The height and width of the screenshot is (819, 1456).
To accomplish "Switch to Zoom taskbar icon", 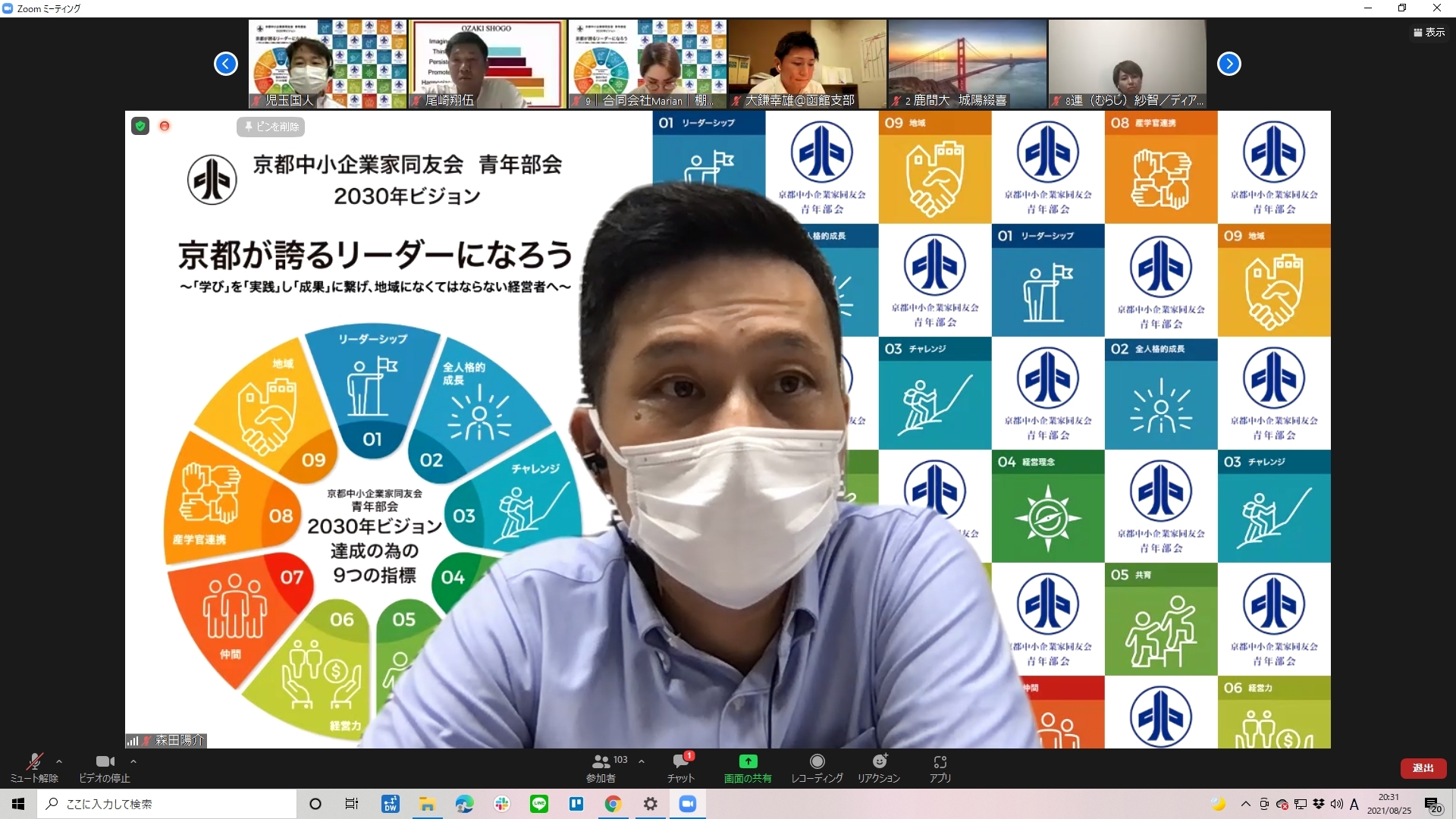I will (x=688, y=804).
